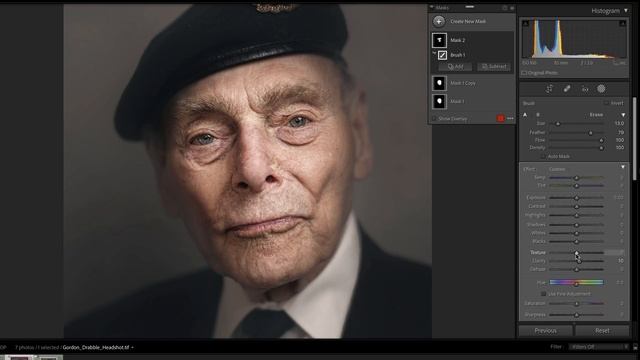Enable the Auto Mask checkbox

543,156
